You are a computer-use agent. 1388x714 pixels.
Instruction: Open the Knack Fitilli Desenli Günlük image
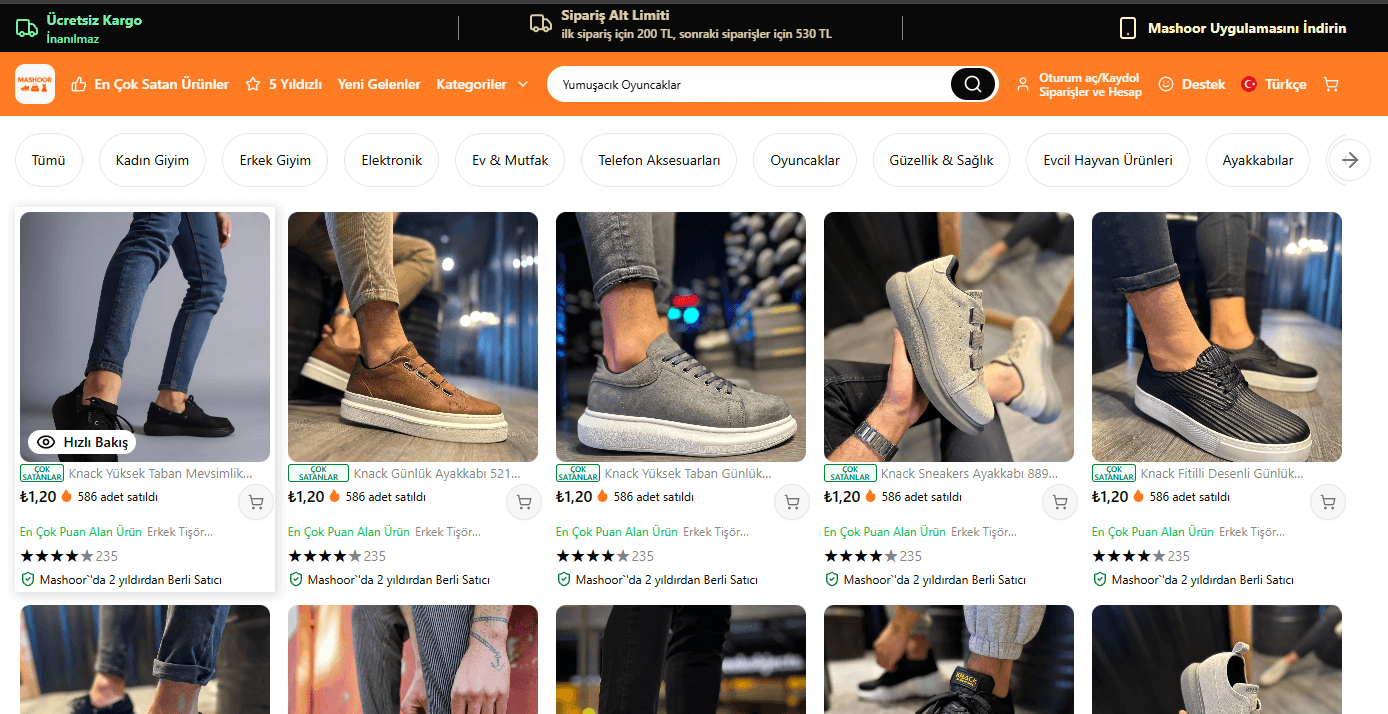click(1217, 337)
